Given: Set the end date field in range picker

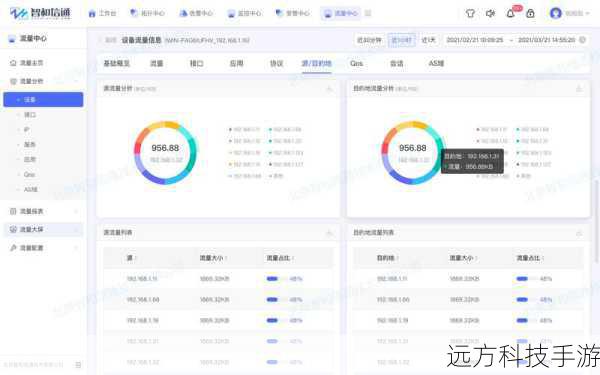Looking at the screenshot, I should pyautogui.click(x=546, y=40).
